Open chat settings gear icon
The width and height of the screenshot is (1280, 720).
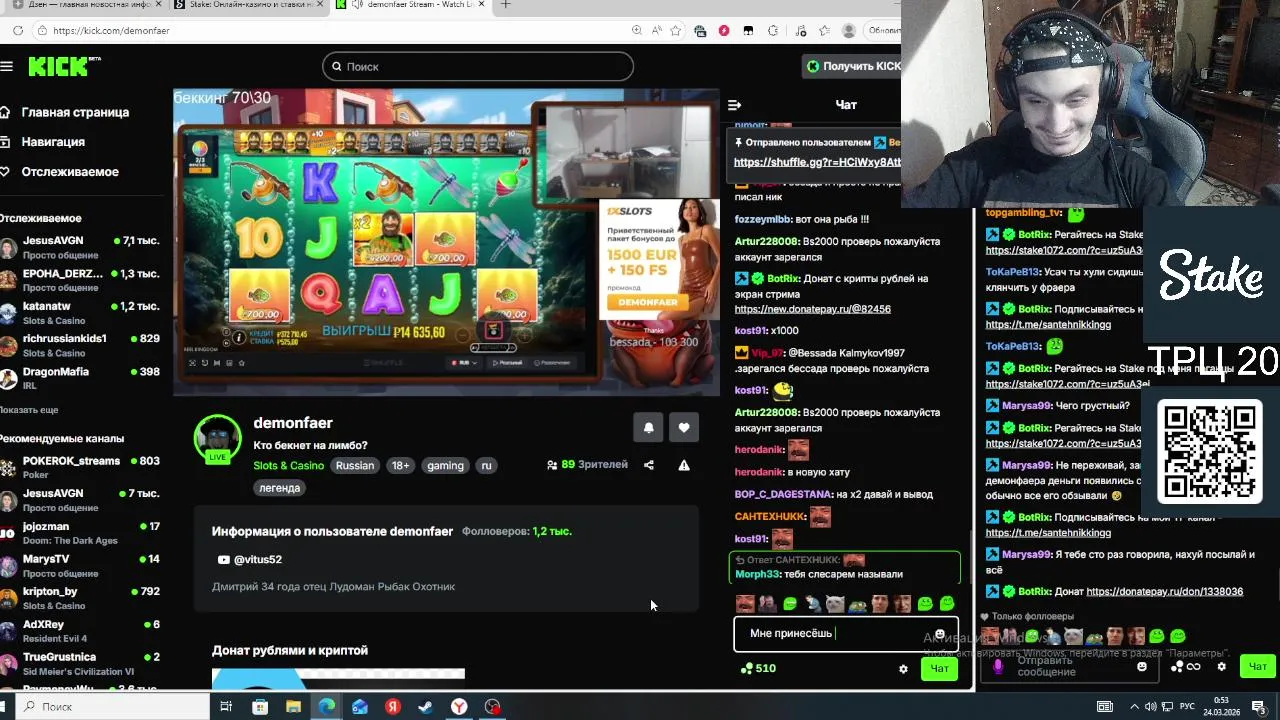[x=903, y=669]
